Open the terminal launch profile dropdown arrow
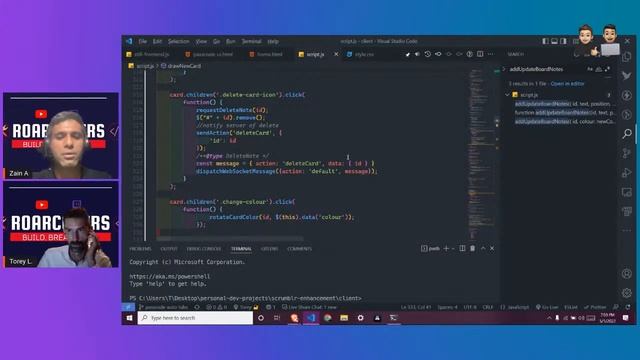The height and width of the screenshot is (360, 640). [x=453, y=248]
